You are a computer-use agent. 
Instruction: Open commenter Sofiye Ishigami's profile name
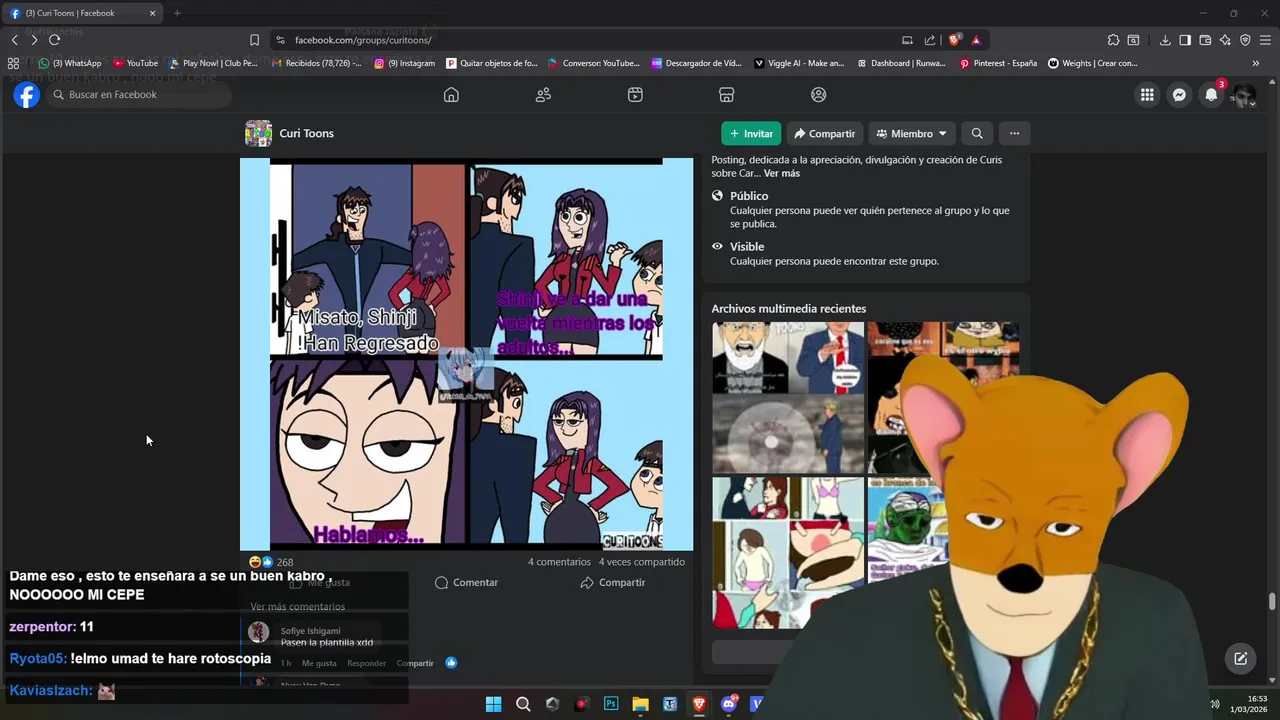coord(310,631)
